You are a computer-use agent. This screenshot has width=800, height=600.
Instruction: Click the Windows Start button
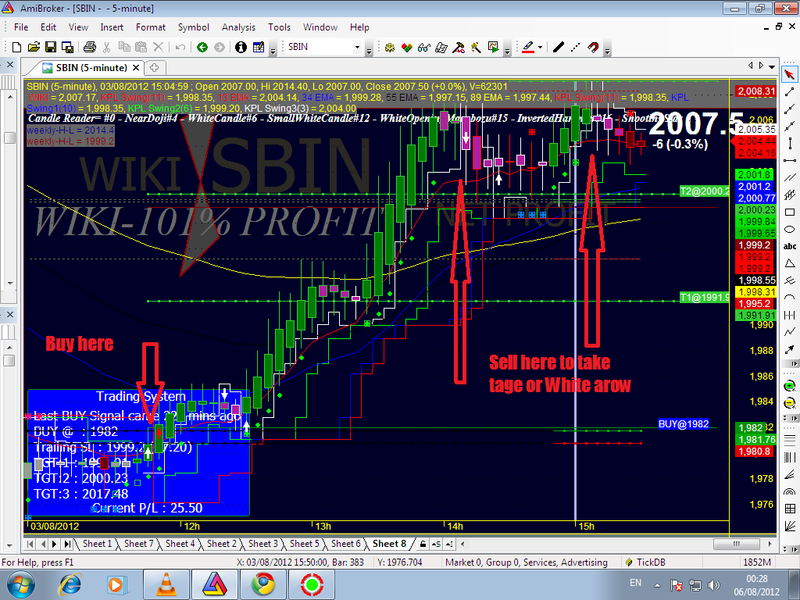pos(21,585)
